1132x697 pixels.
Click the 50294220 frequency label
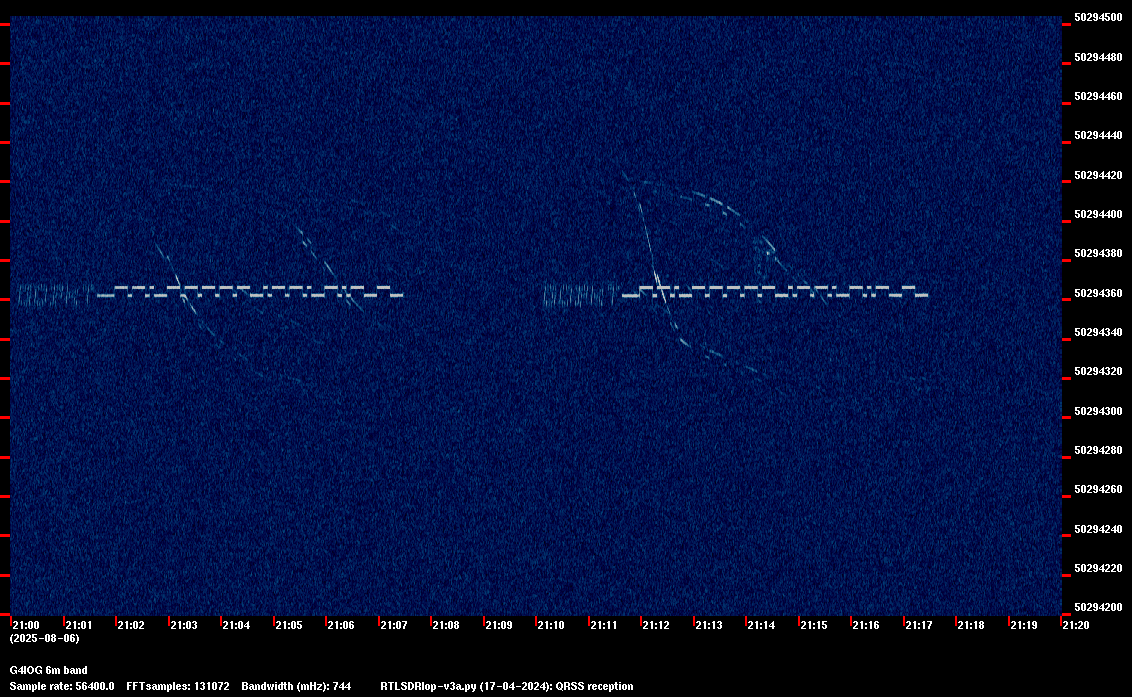coord(1098,568)
